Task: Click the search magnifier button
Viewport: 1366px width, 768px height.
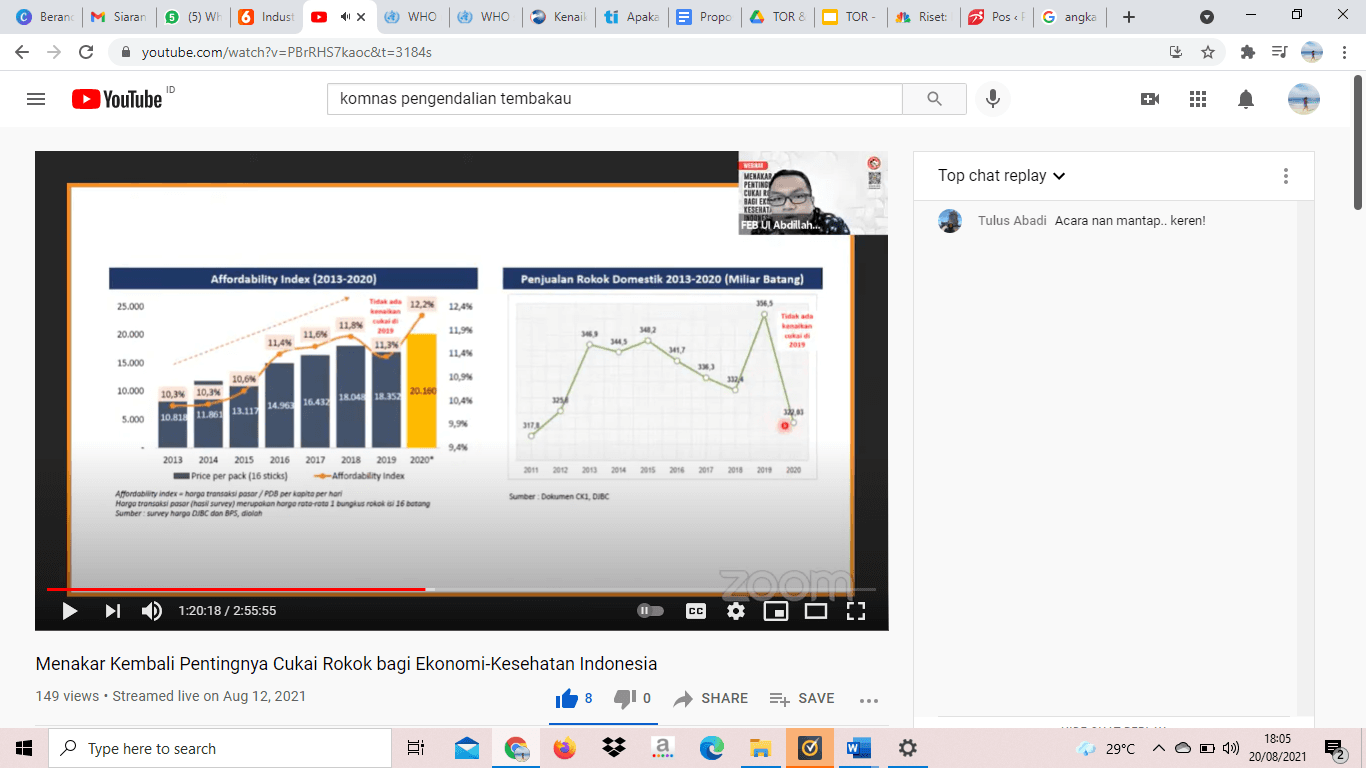Action: 934,99
